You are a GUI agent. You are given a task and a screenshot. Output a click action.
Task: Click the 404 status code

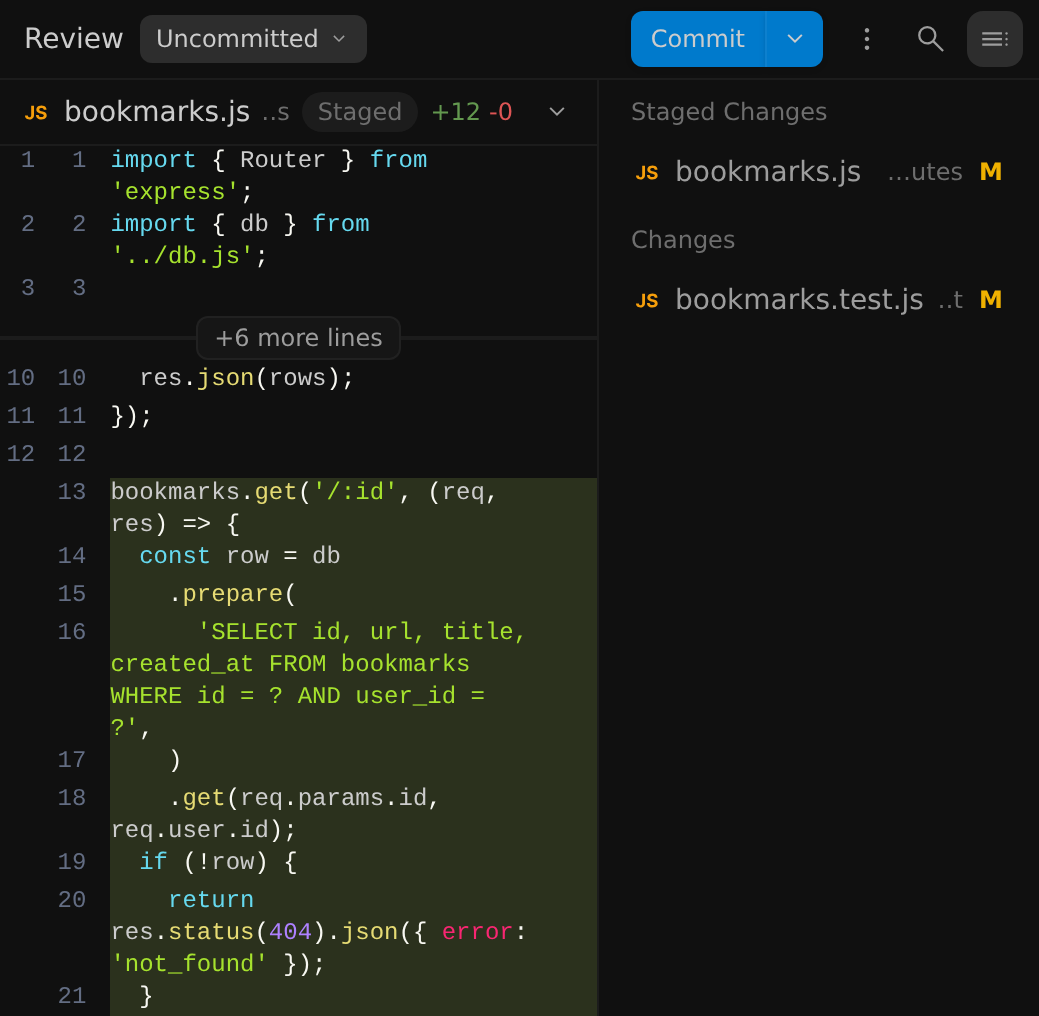tap(290, 932)
